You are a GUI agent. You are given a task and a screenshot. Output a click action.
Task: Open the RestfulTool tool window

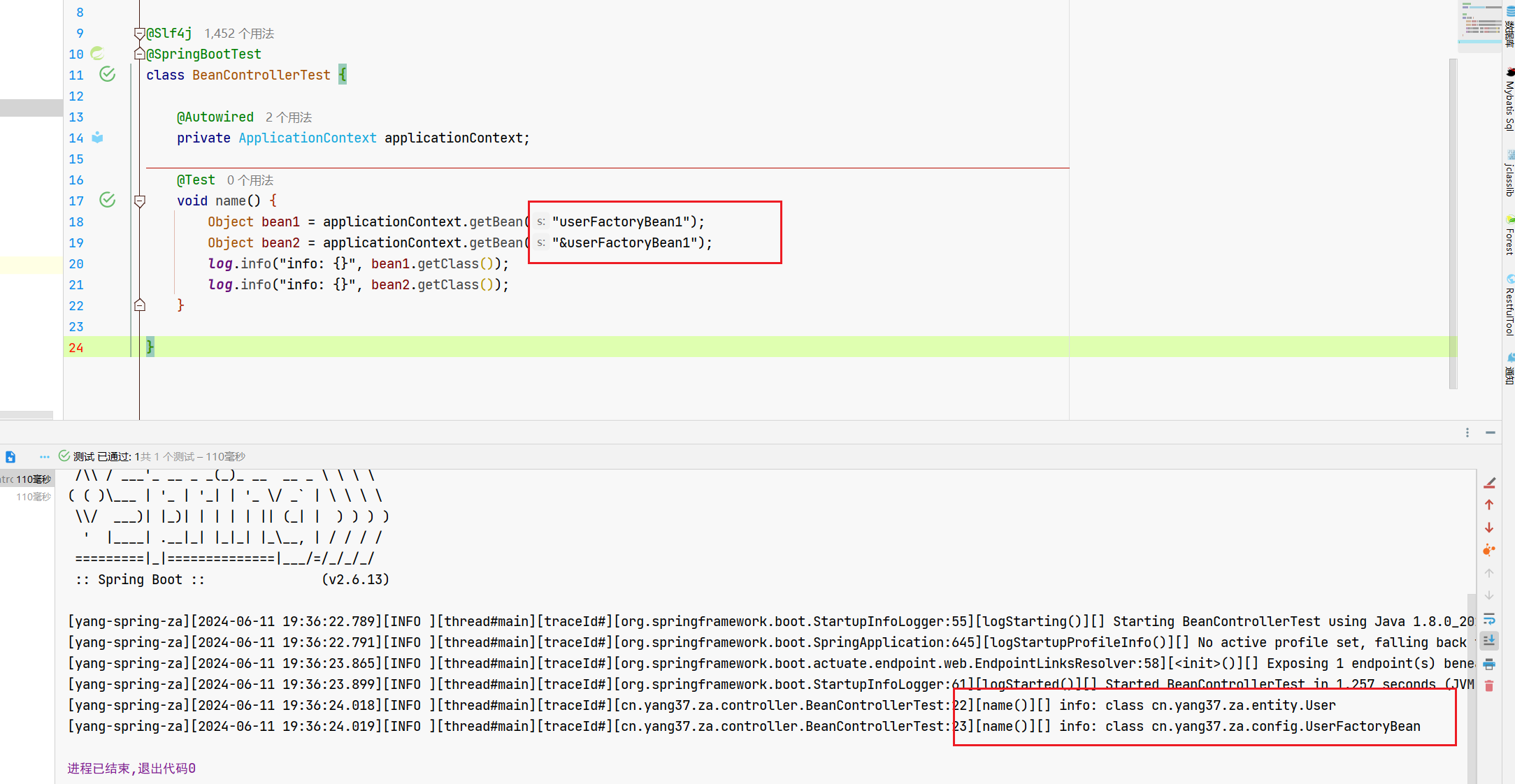click(x=1509, y=305)
